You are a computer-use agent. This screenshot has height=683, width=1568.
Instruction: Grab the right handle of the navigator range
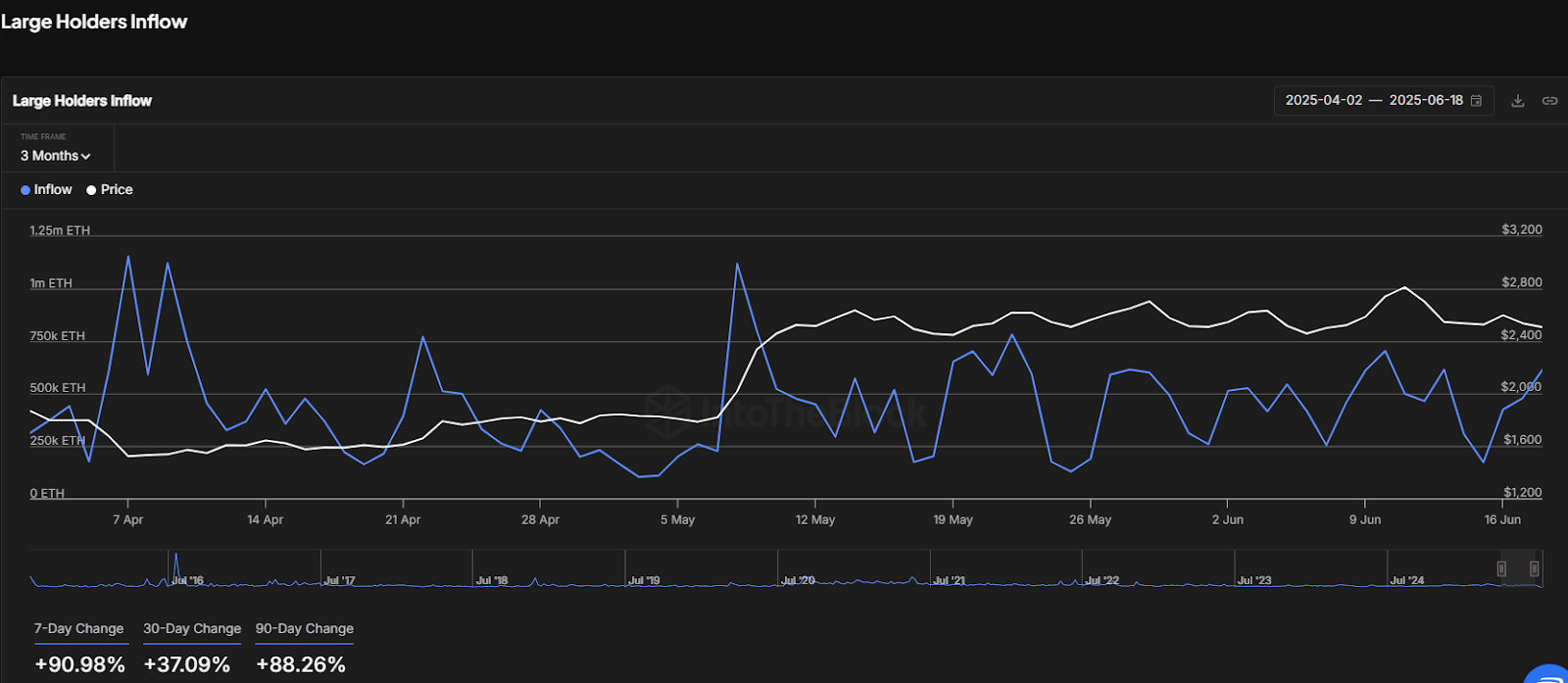tap(1535, 569)
